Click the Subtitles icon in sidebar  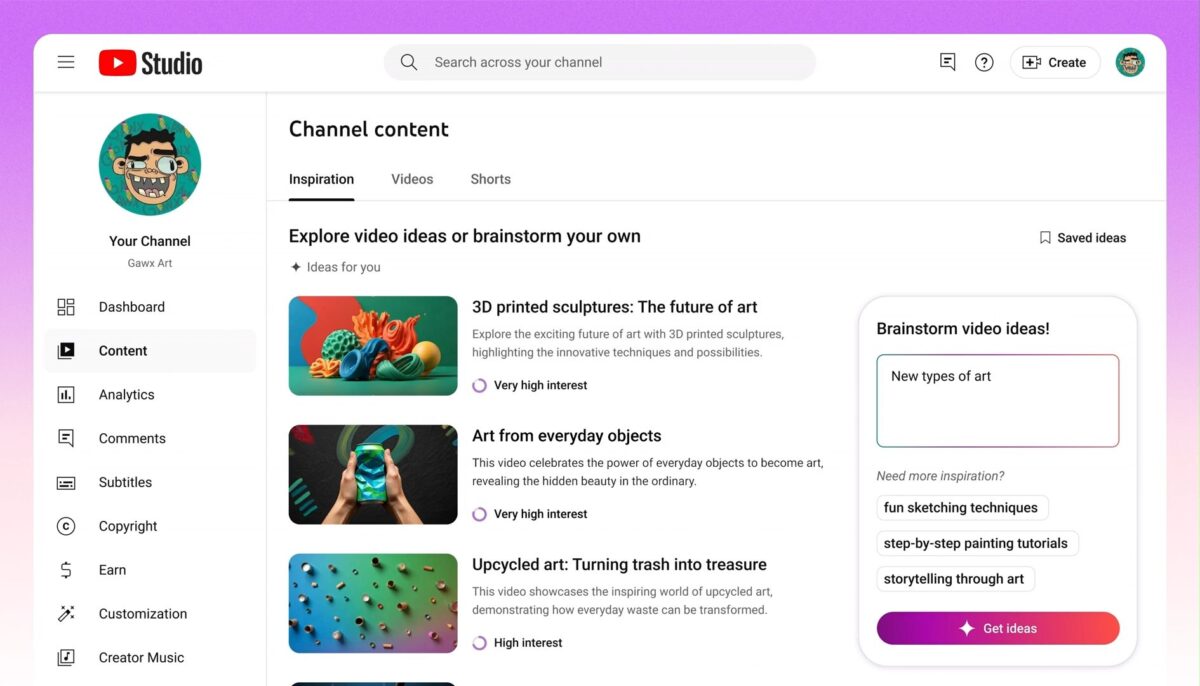pyautogui.click(x=66, y=482)
